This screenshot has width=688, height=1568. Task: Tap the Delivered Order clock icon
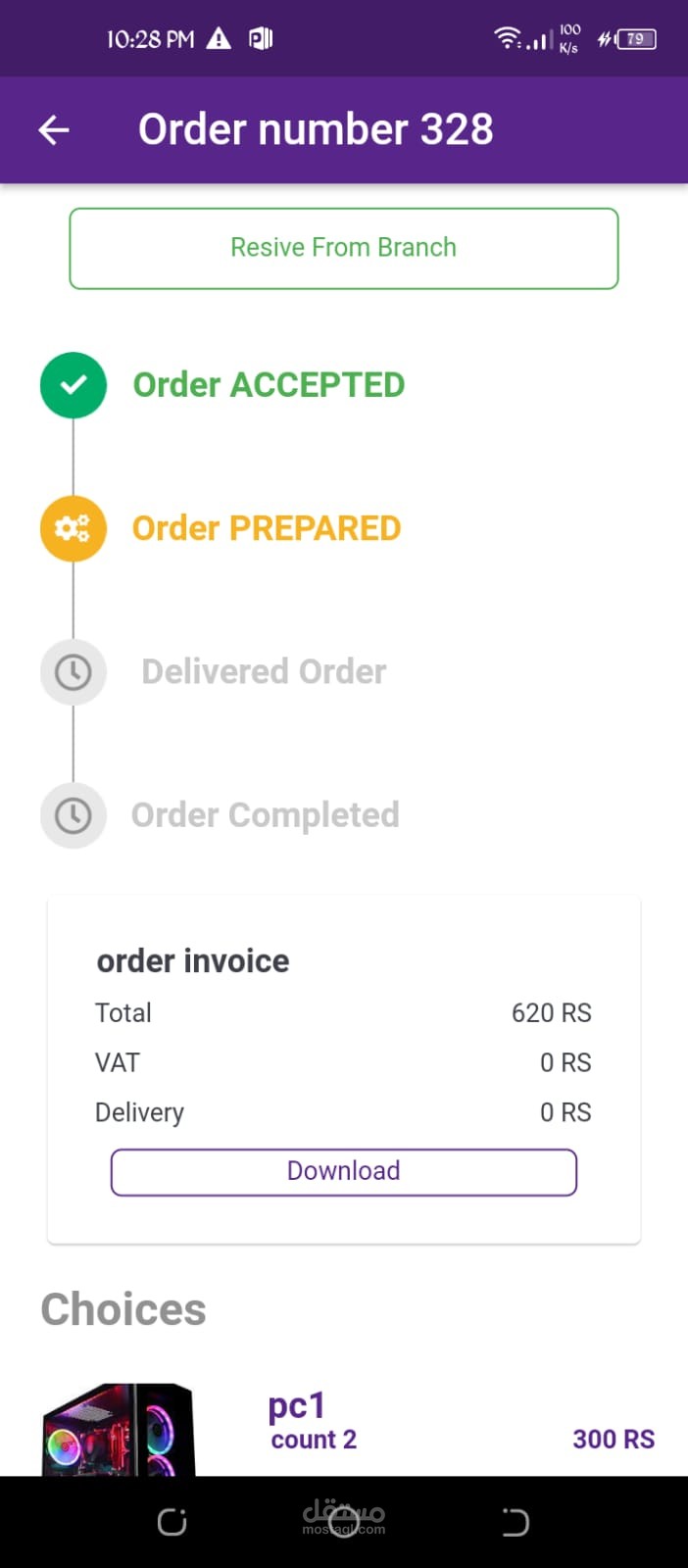(74, 672)
